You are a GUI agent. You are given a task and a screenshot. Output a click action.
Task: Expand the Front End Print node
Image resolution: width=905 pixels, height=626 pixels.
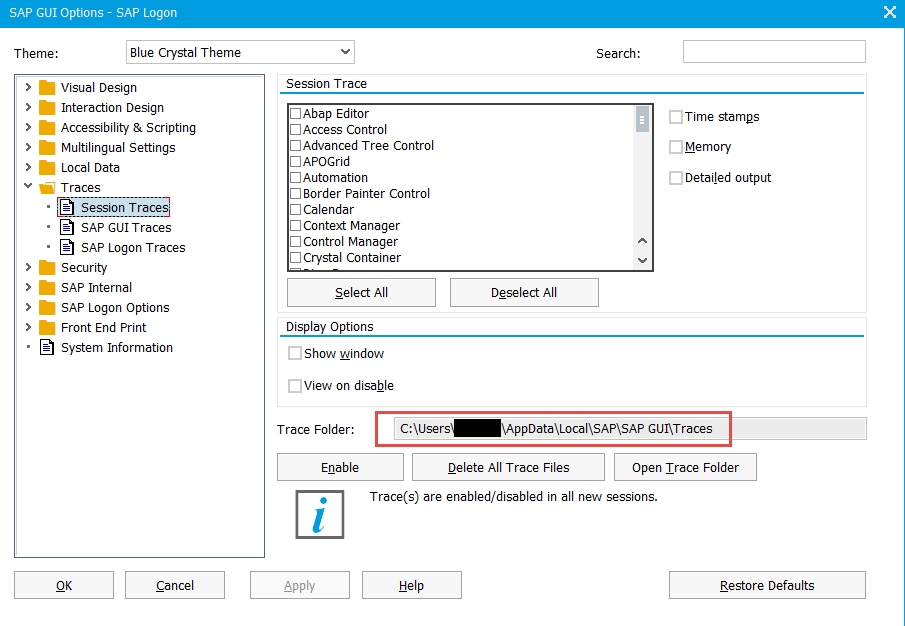tap(28, 328)
